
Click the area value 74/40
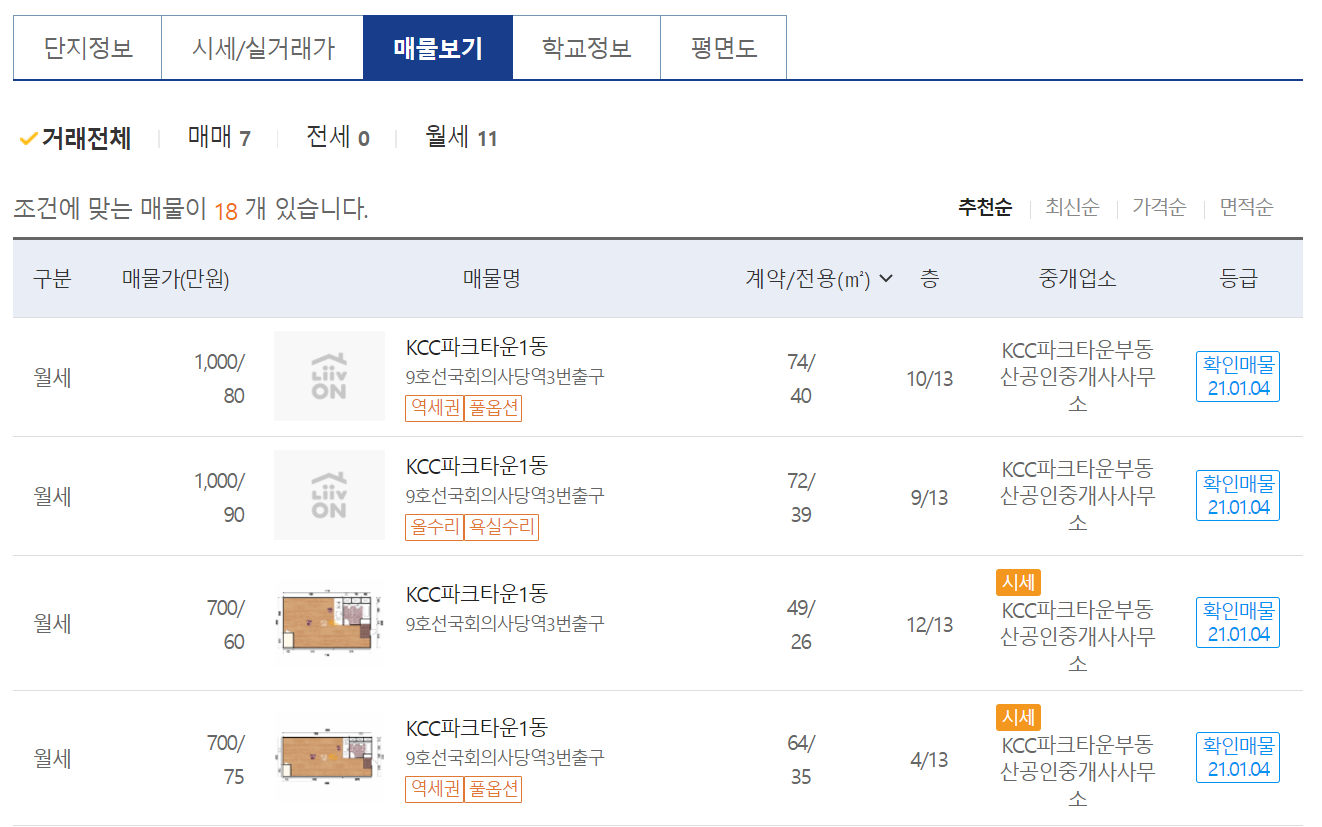point(801,379)
